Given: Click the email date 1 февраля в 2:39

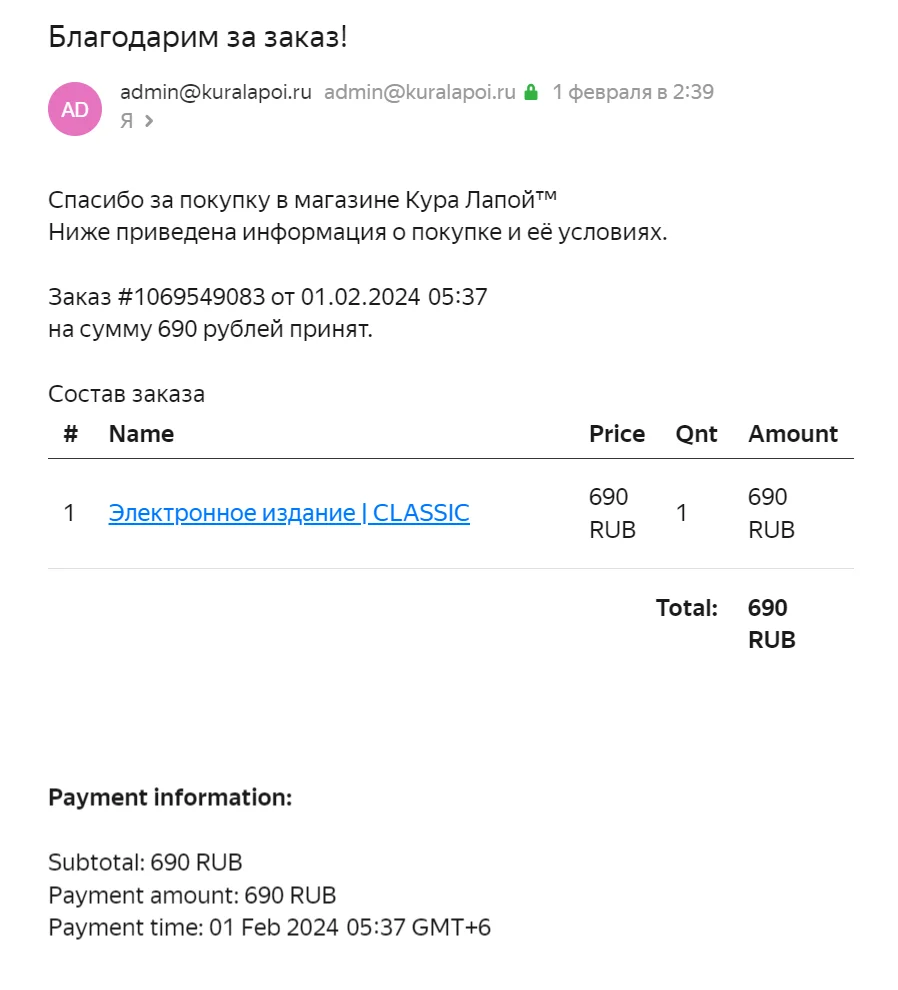Looking at the screenshot, I should (633, 92).
